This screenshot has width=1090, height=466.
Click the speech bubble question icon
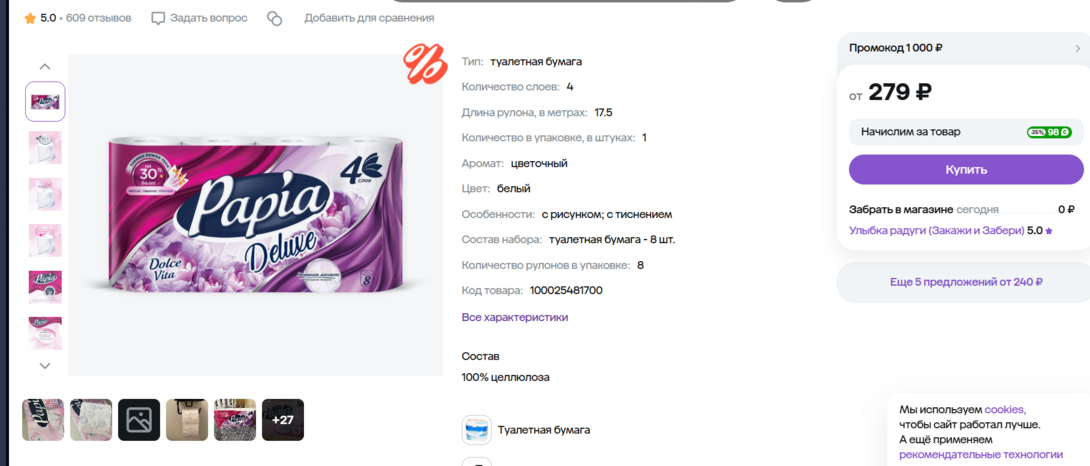(158, 18)
